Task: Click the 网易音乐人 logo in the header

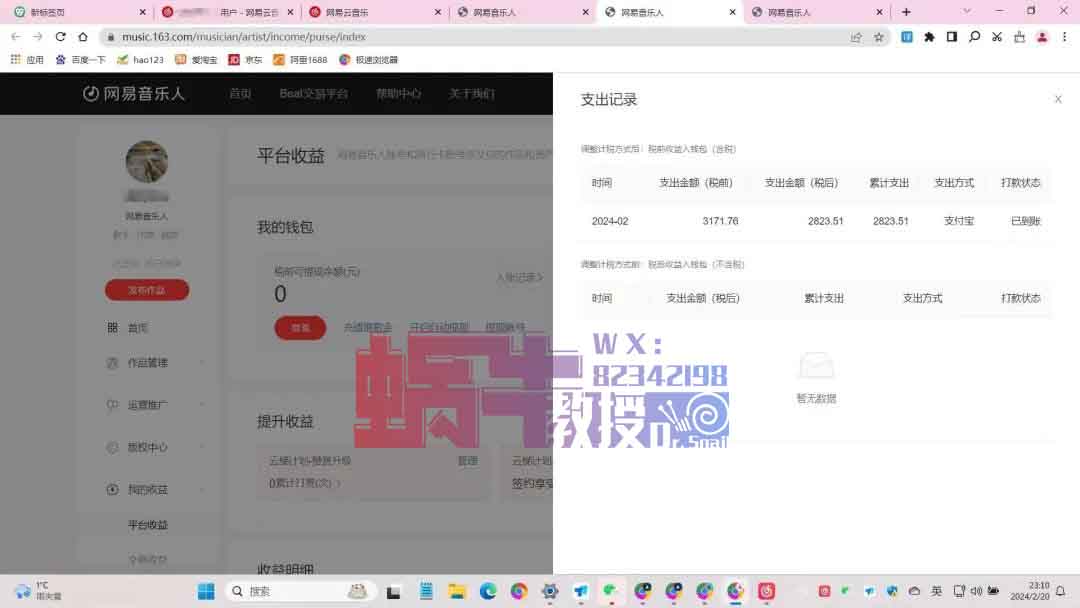Action: (x=134, y=93)
